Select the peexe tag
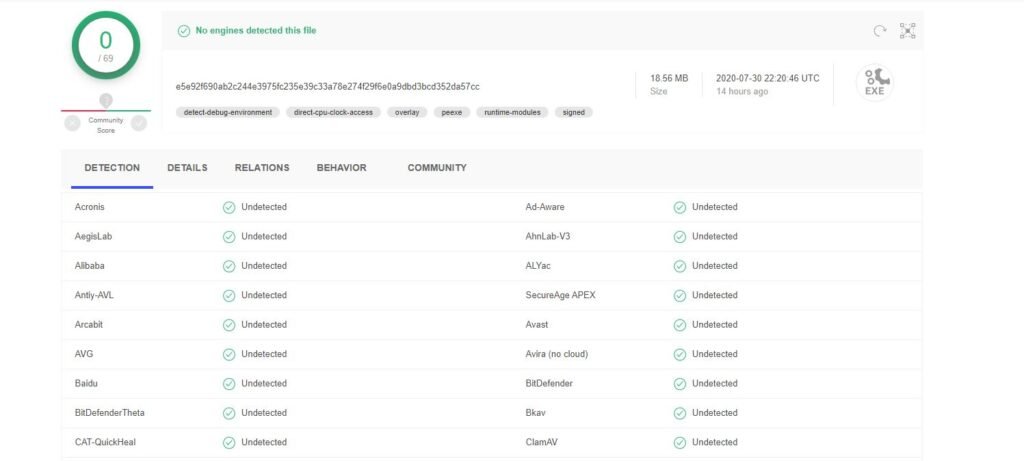 [x=451, y=112]
